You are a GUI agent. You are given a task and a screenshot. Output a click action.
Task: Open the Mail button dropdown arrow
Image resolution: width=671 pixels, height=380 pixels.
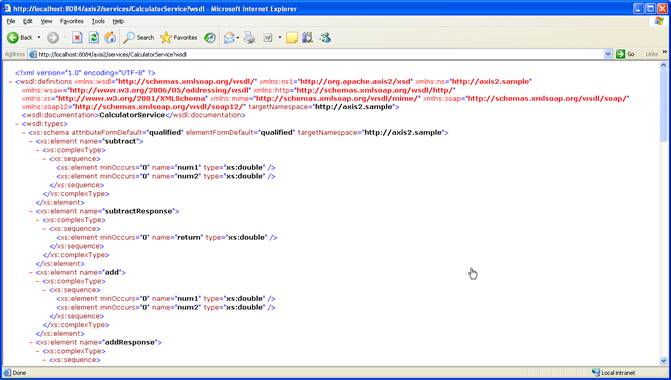238,38
